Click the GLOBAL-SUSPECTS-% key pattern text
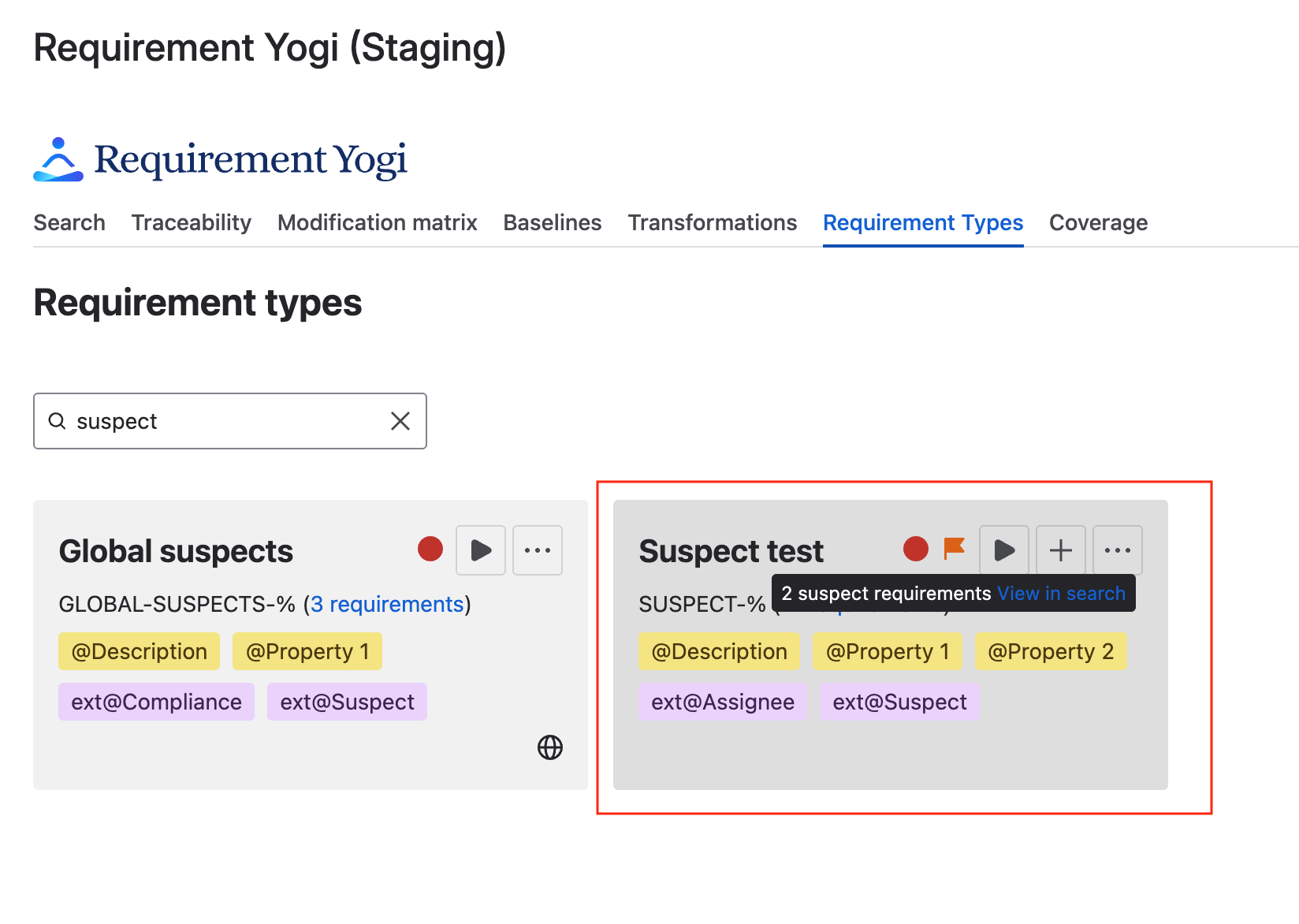 (177, 605)
